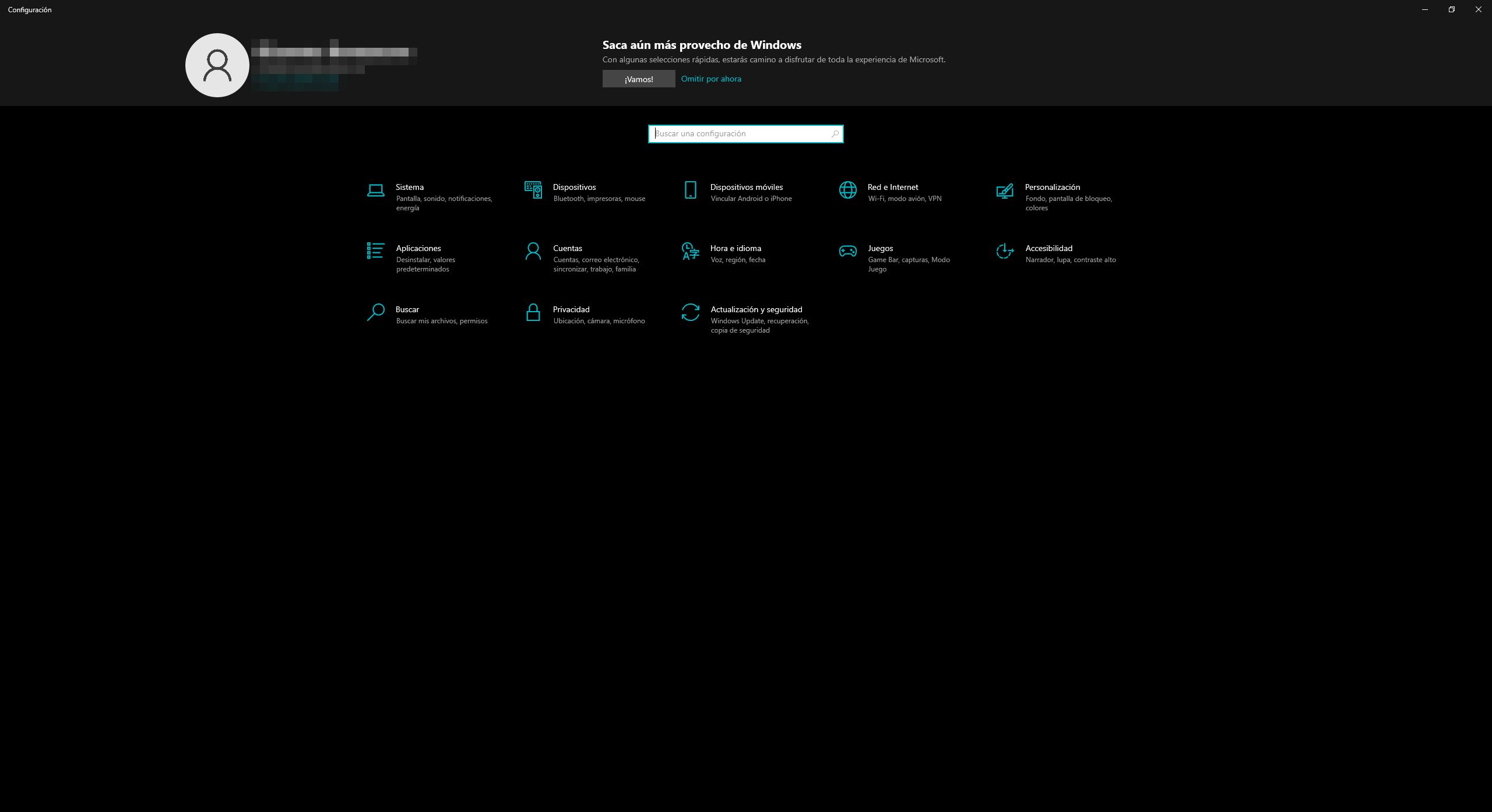Click 'Voz, región, fecha' description
The width and height of the screenshot is (1492, 812).
(x=738, y=260)
